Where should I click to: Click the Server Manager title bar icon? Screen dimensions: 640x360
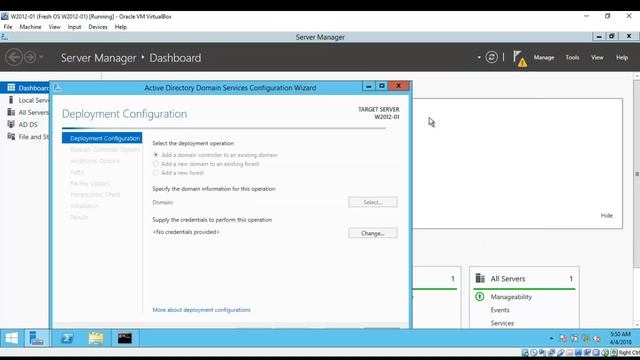4,37
